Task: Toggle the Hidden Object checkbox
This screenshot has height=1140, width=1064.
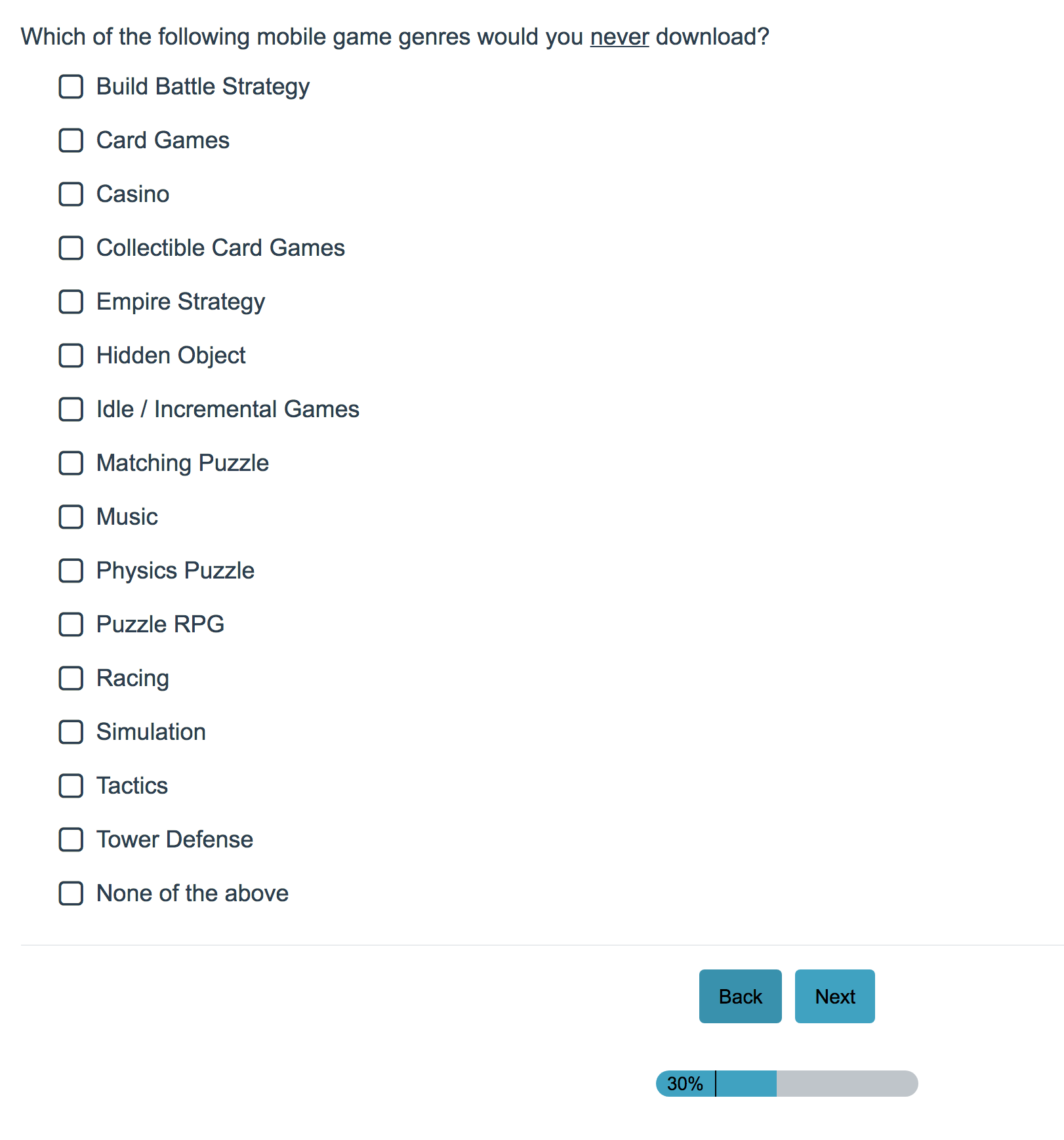Action: point(71,356)
